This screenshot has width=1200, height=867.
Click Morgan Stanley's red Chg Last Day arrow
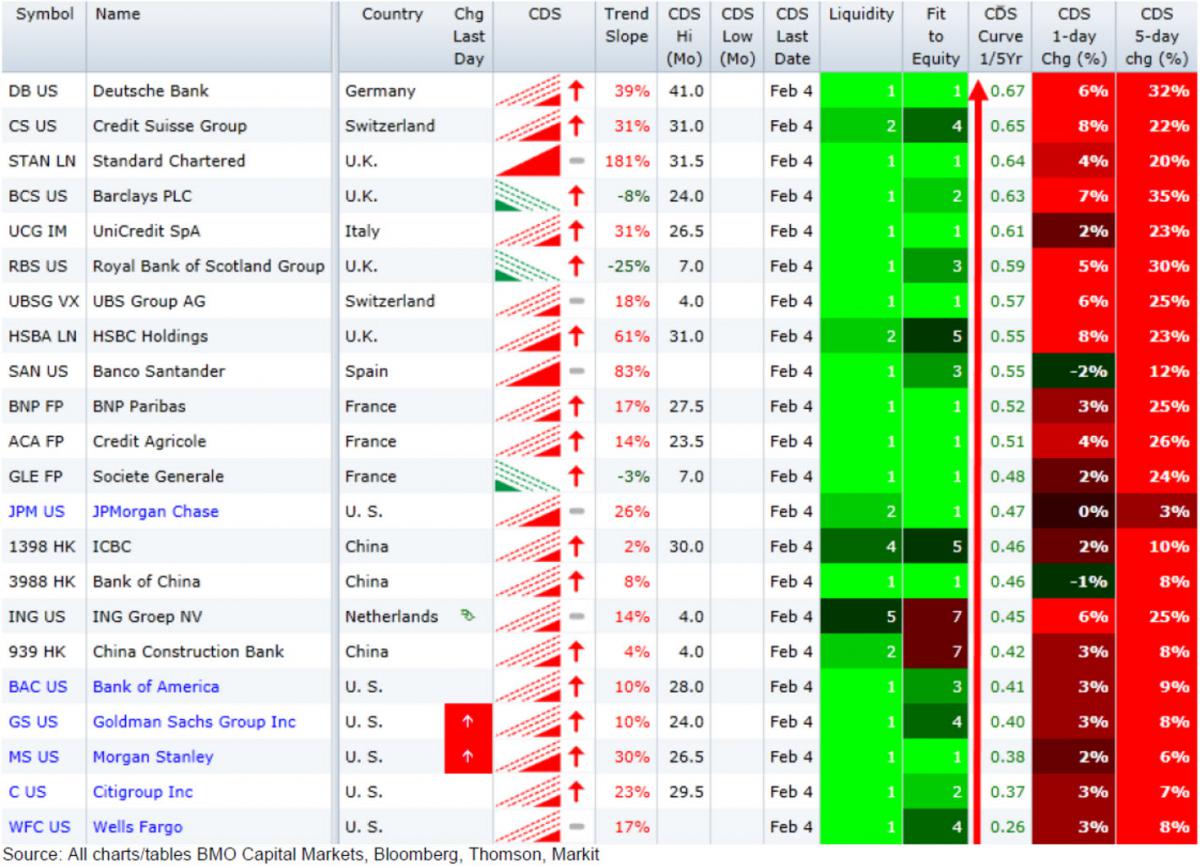(468, 756)
